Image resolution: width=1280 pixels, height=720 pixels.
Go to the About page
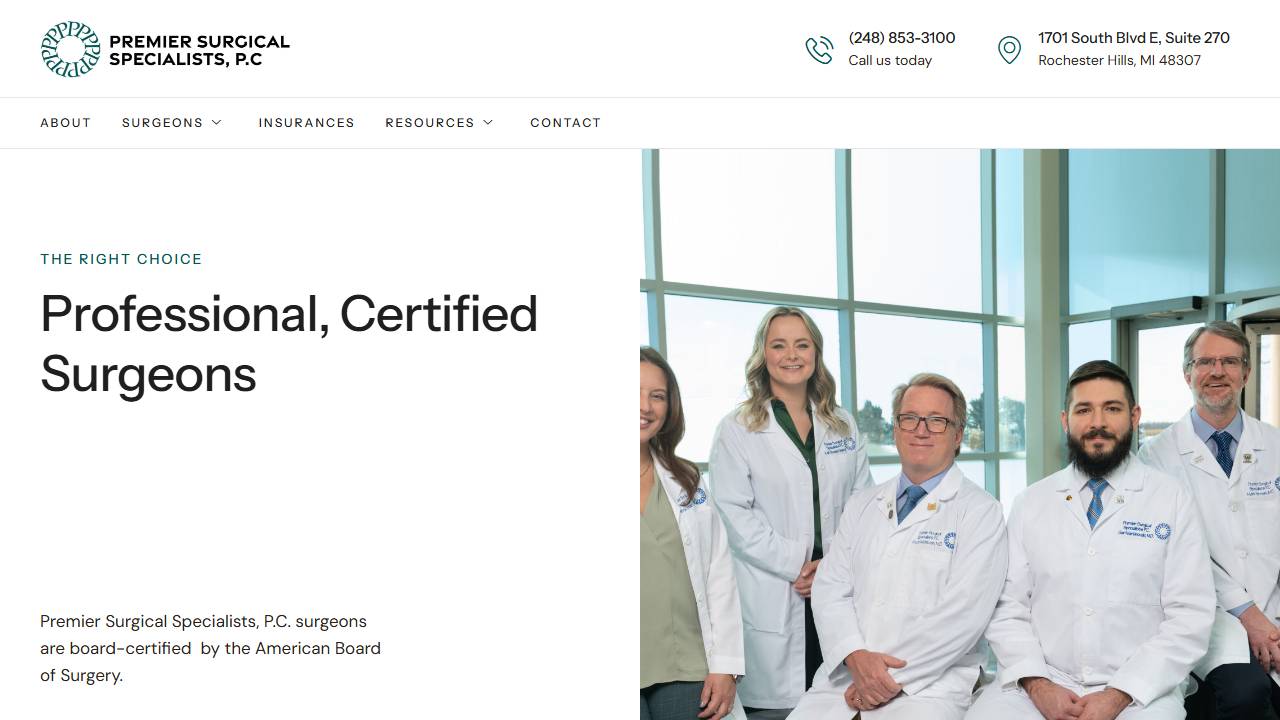tap(66, 123)
